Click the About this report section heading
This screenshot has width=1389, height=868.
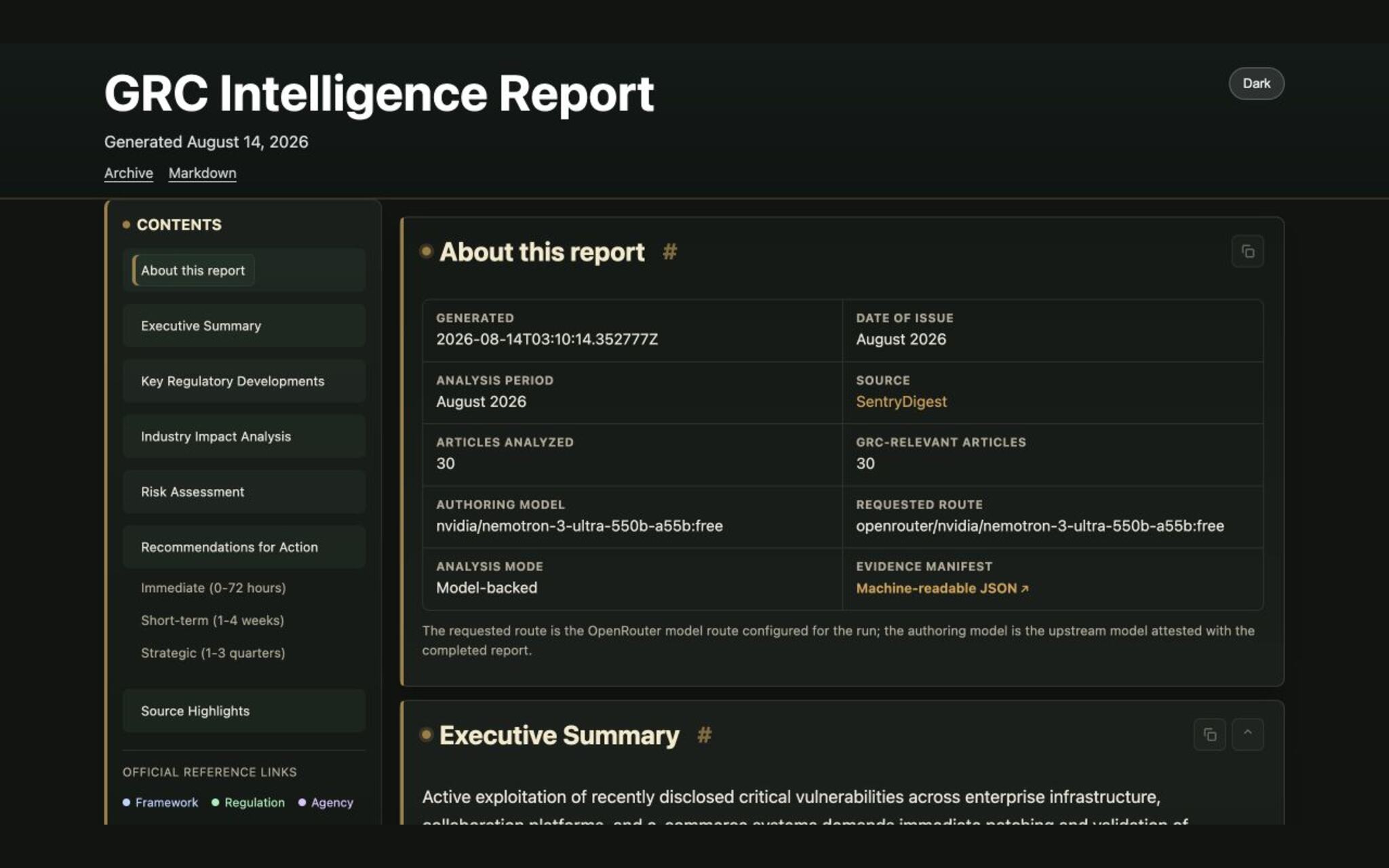pos(542,252)
